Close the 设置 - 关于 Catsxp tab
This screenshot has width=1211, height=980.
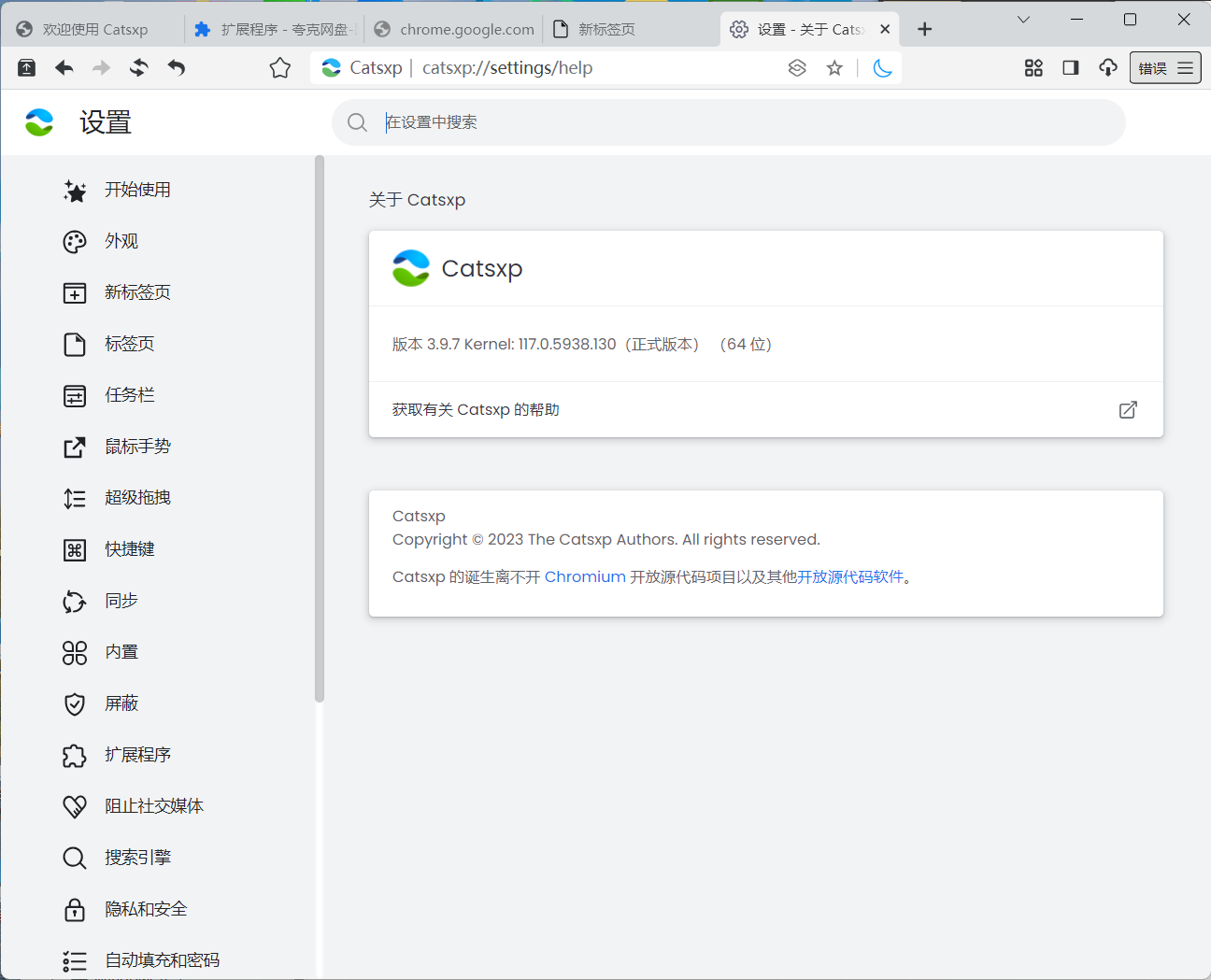[885, 29]
